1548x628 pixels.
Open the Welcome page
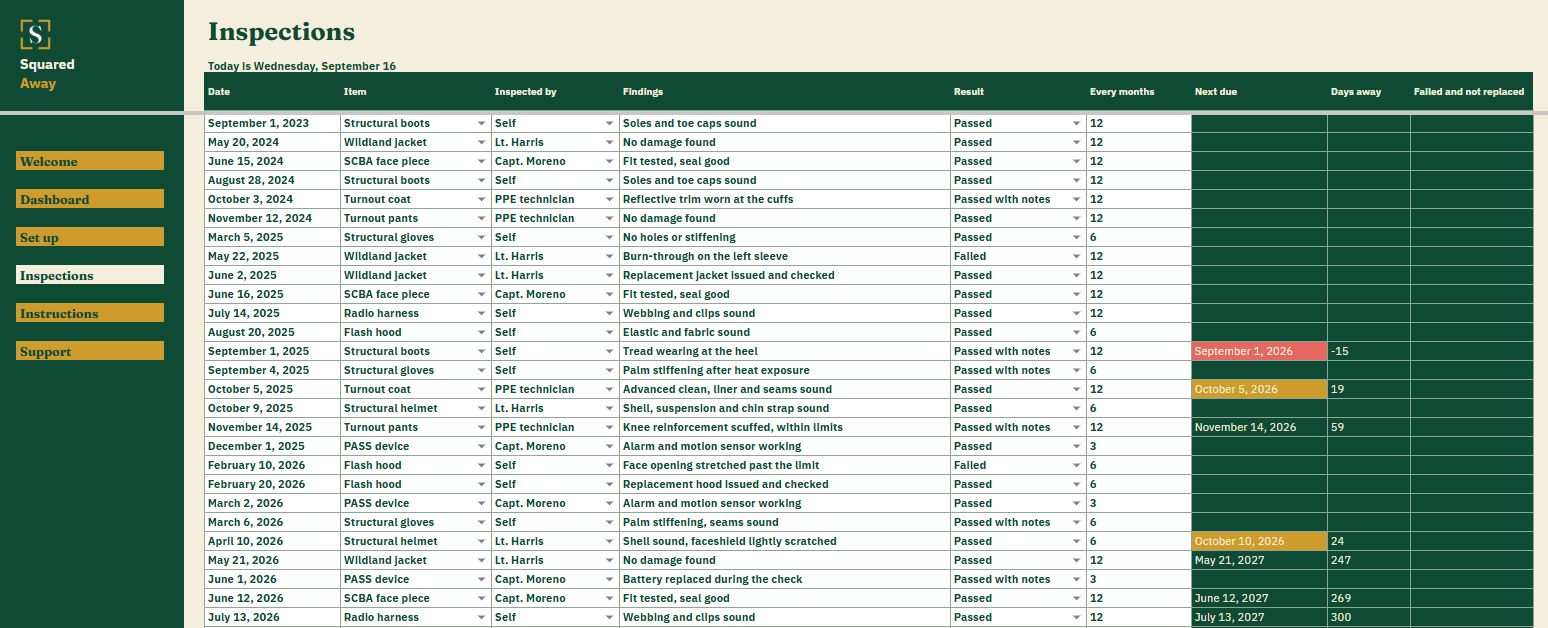(x=90, y=161)
